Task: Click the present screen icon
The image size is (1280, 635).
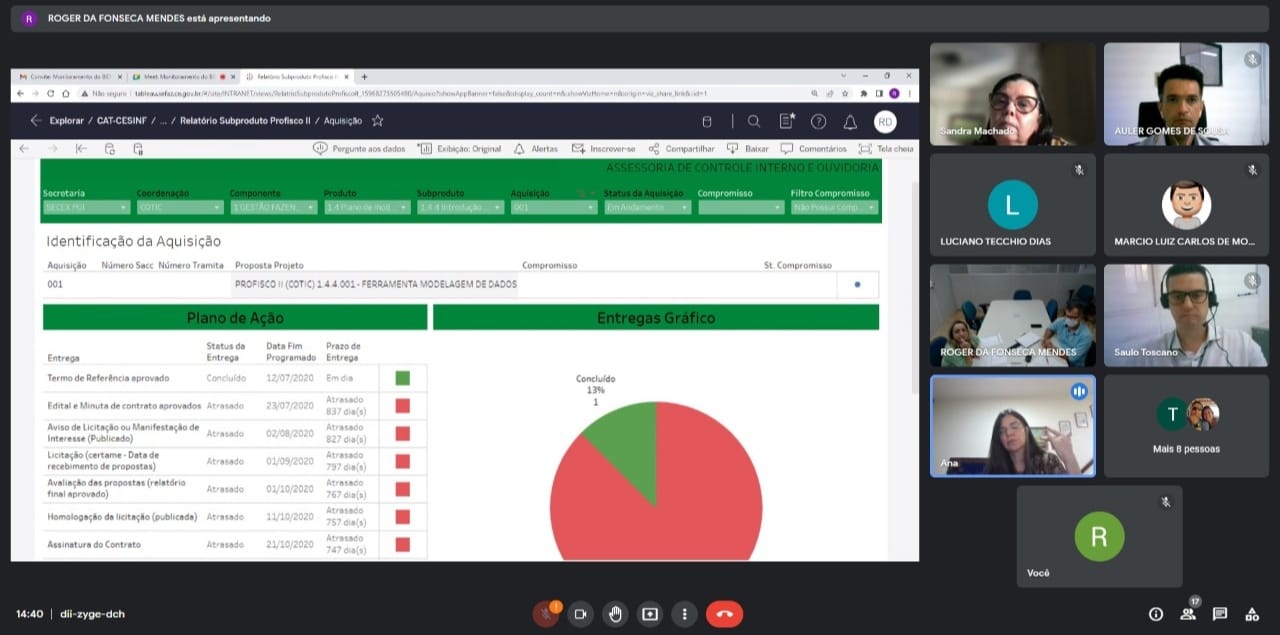Action: point(650,614)
